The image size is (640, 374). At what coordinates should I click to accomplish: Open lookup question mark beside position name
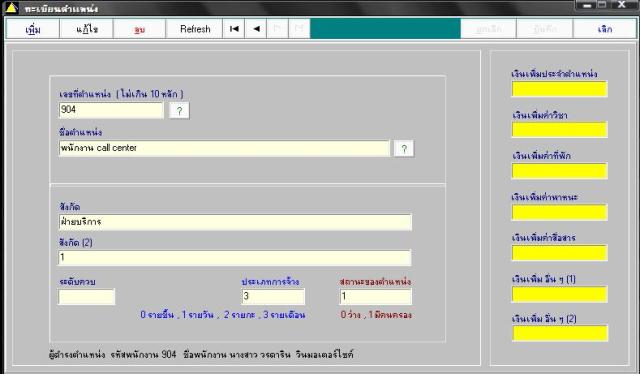tap(404, 149)
